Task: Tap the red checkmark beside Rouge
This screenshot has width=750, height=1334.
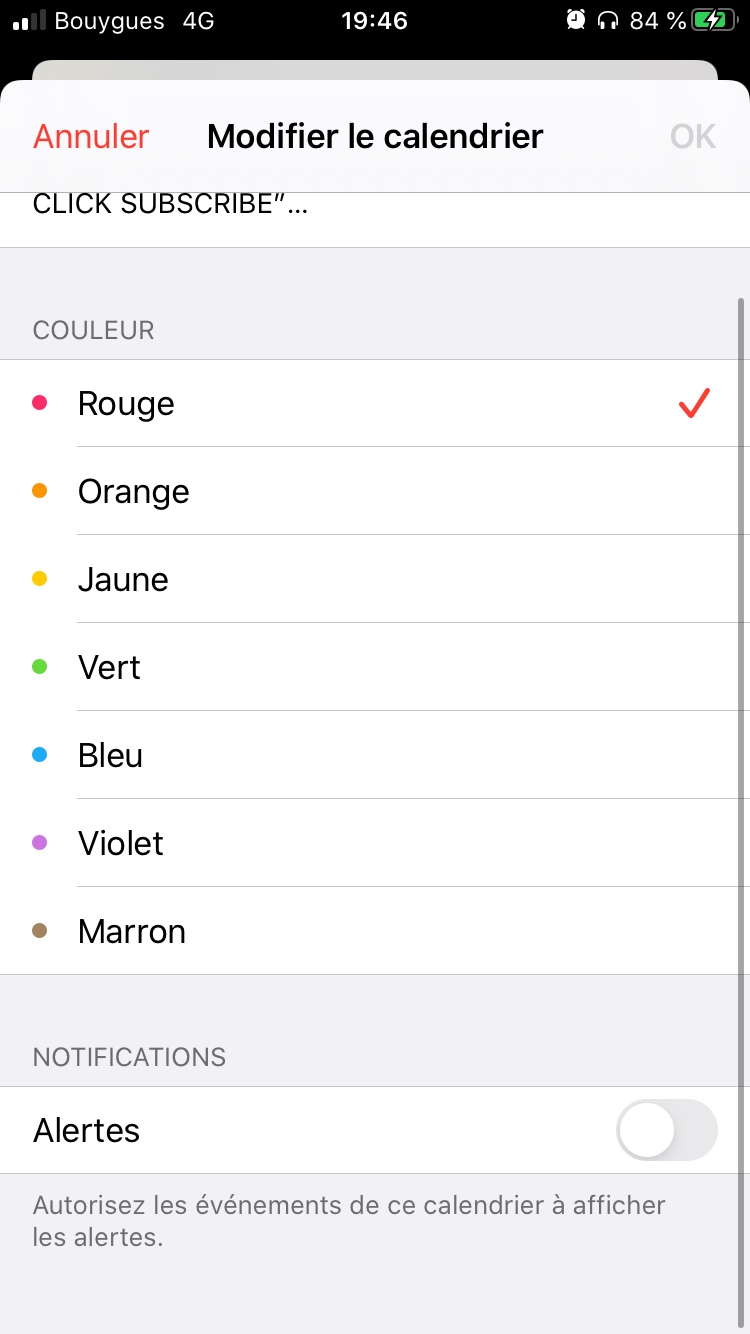Action: click(x=694, y=403)
